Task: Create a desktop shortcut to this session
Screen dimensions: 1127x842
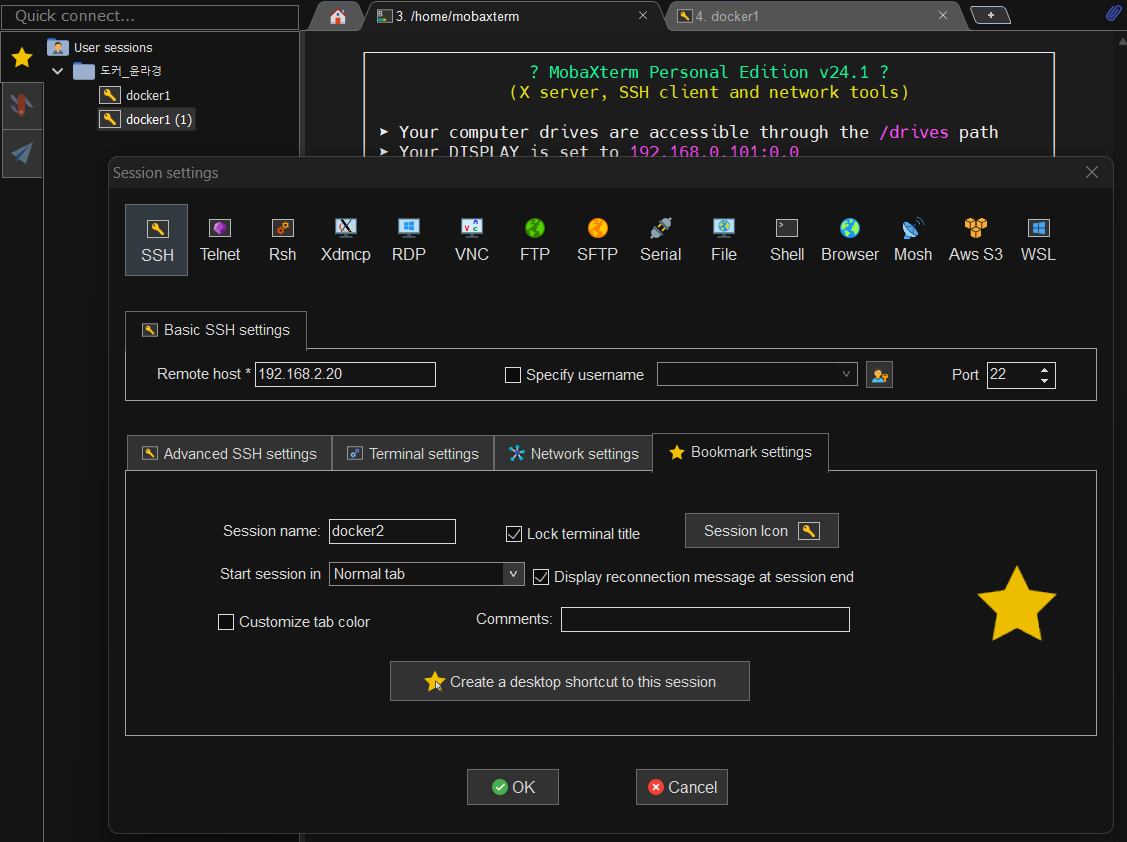Action: (x=569, y=681)
